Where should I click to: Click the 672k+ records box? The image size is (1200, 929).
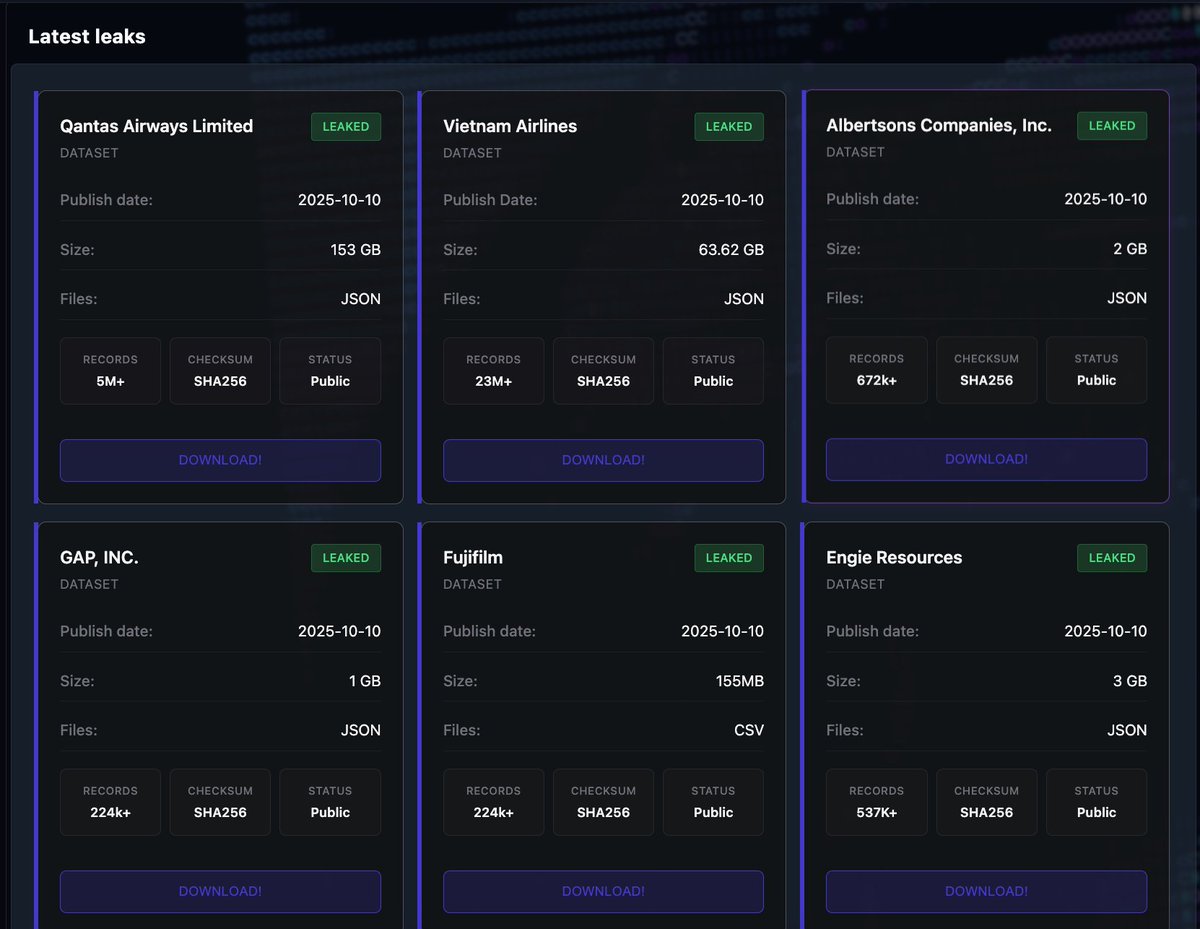pyautogui.click(x=876, y=370)
